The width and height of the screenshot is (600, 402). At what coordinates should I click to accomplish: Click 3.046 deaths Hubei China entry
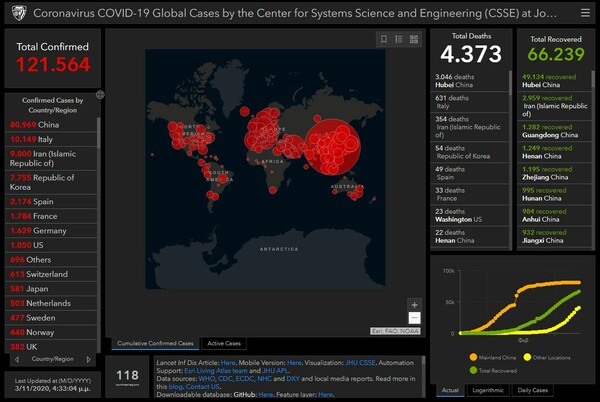(x=470, y=81)
